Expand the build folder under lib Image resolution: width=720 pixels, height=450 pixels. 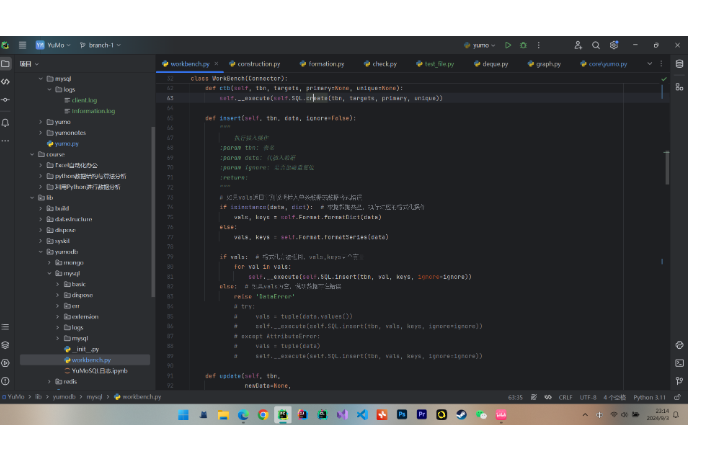[40, 208]
